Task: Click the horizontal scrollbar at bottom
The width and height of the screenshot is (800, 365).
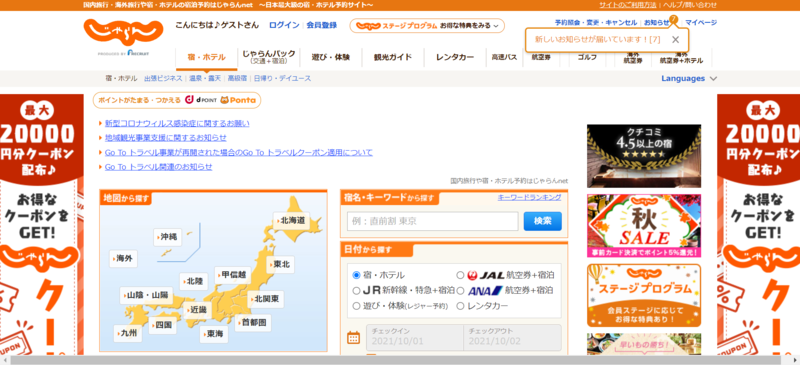Action: click(396, 360)
